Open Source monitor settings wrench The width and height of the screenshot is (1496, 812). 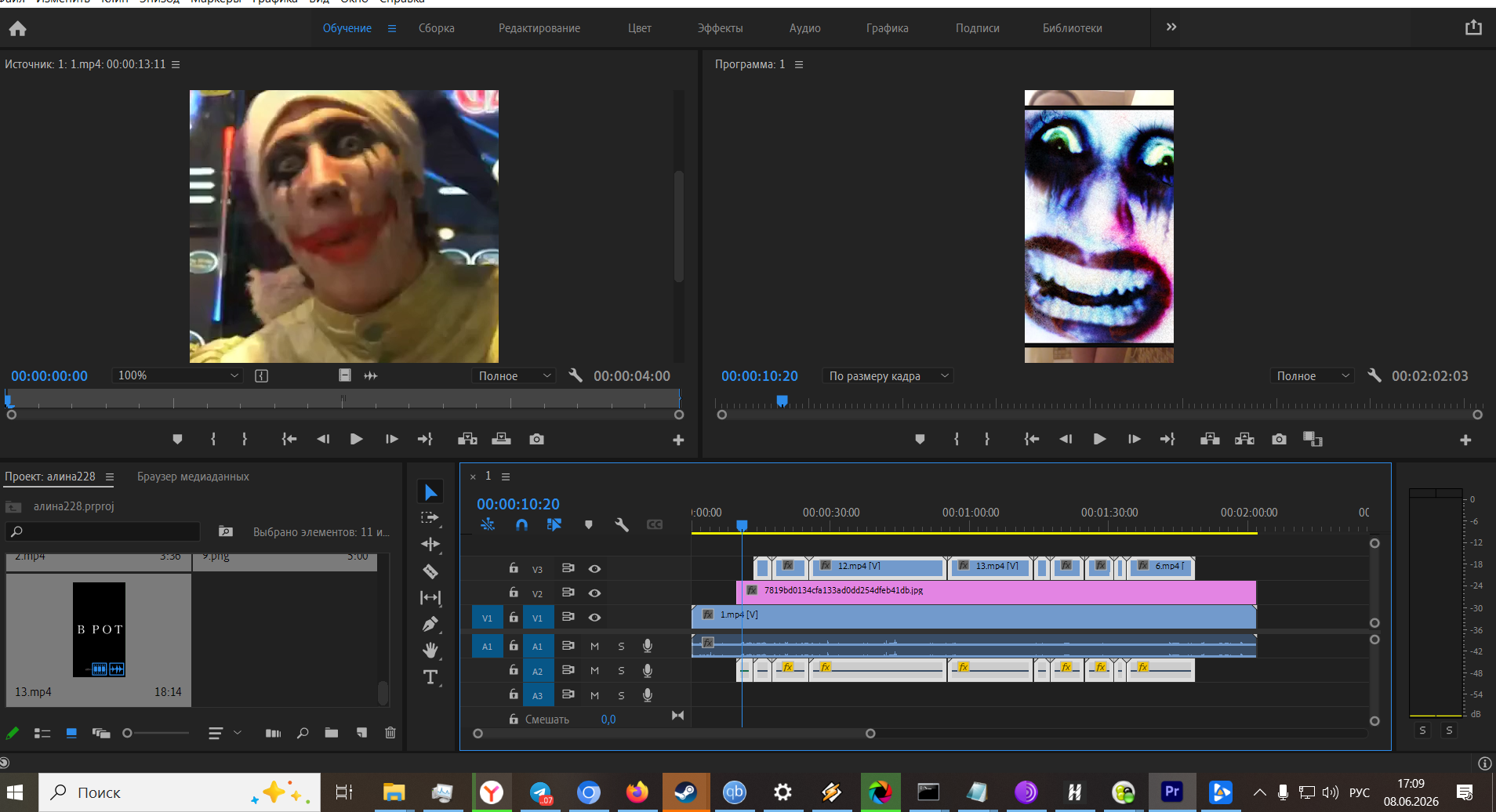[x=576, y=375]
